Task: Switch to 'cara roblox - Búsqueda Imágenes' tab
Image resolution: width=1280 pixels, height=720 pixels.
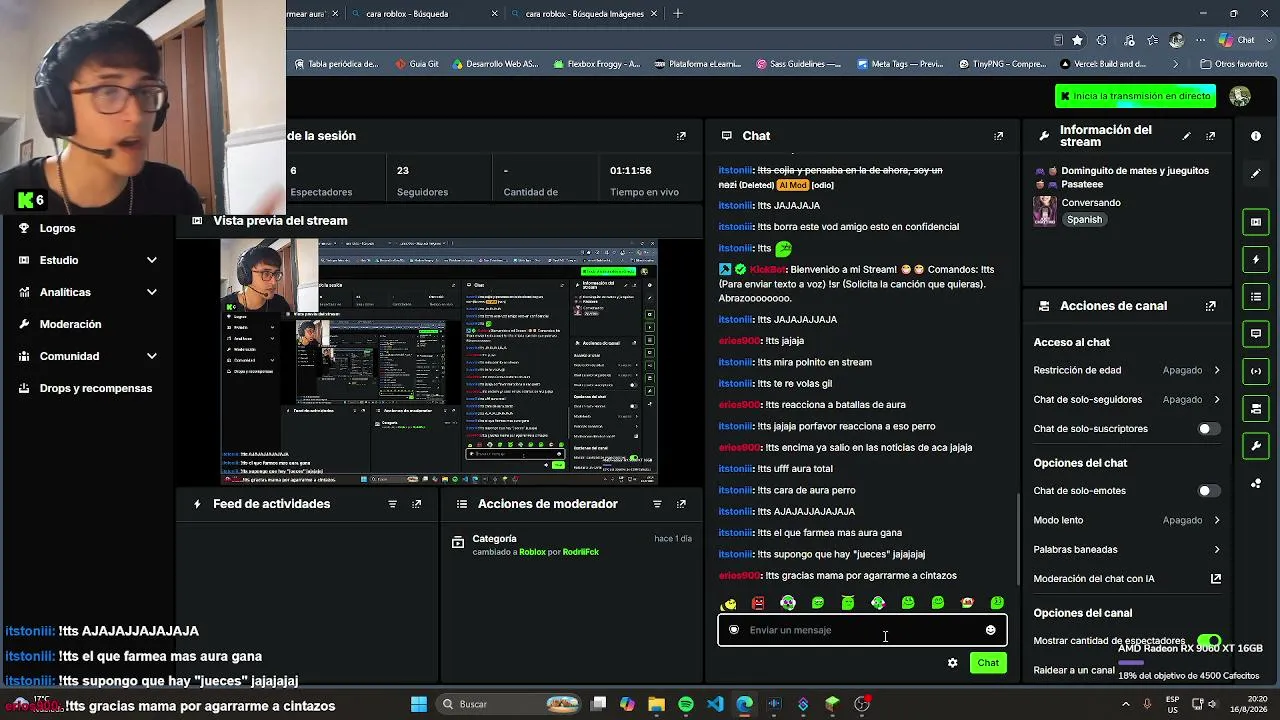Action: 584,14
